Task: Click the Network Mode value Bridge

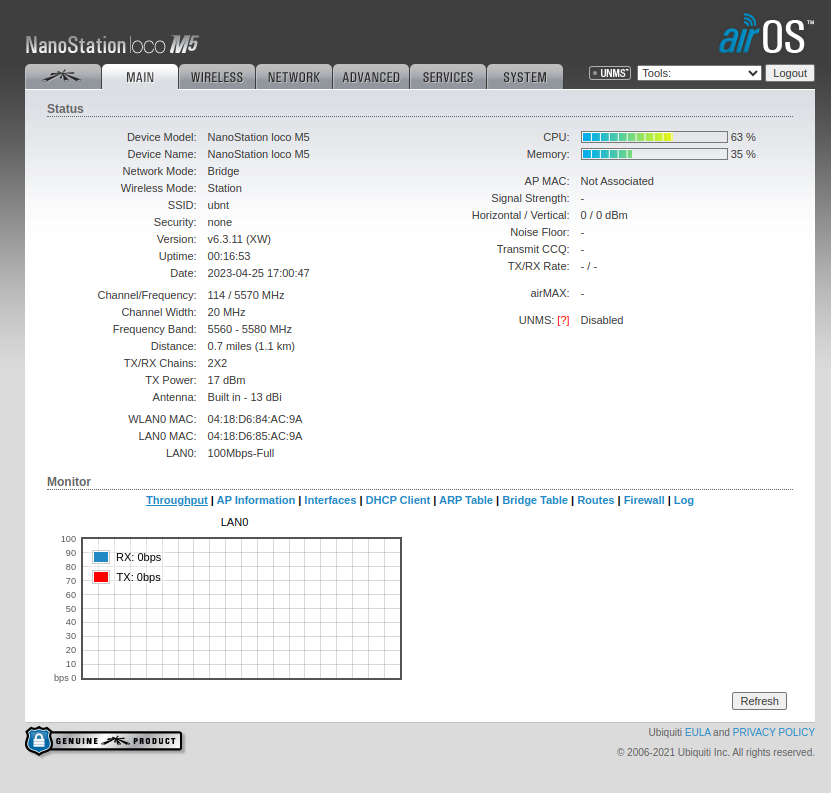Action: pyautogui.click(x=223, y=171)
